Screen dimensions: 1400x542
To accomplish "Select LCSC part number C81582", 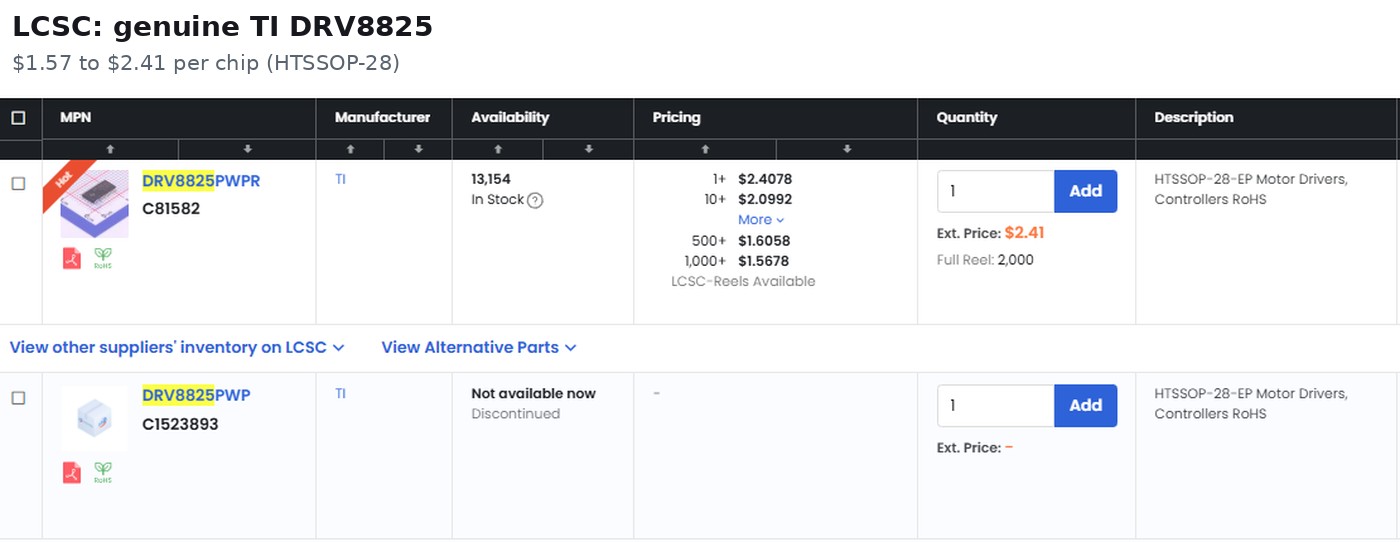I will 171,209.
